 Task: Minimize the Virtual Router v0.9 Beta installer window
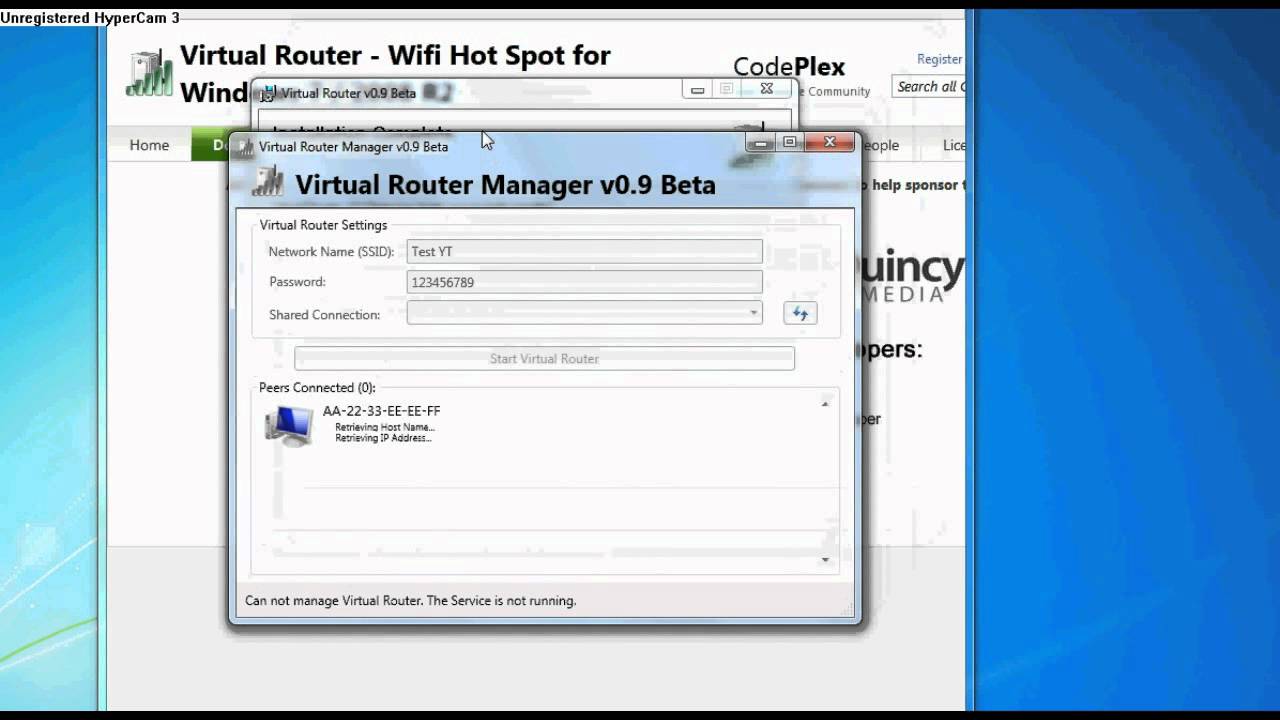[x=697, y=89]
